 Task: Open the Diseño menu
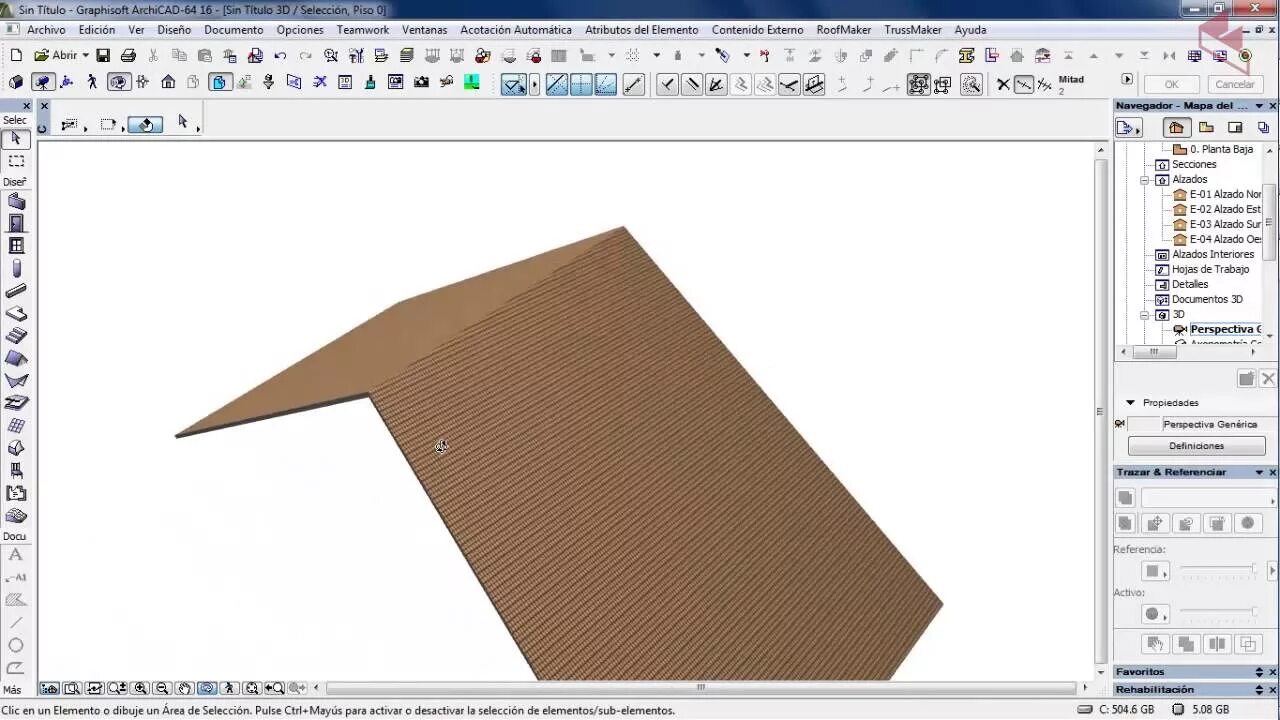coord(174,30)
